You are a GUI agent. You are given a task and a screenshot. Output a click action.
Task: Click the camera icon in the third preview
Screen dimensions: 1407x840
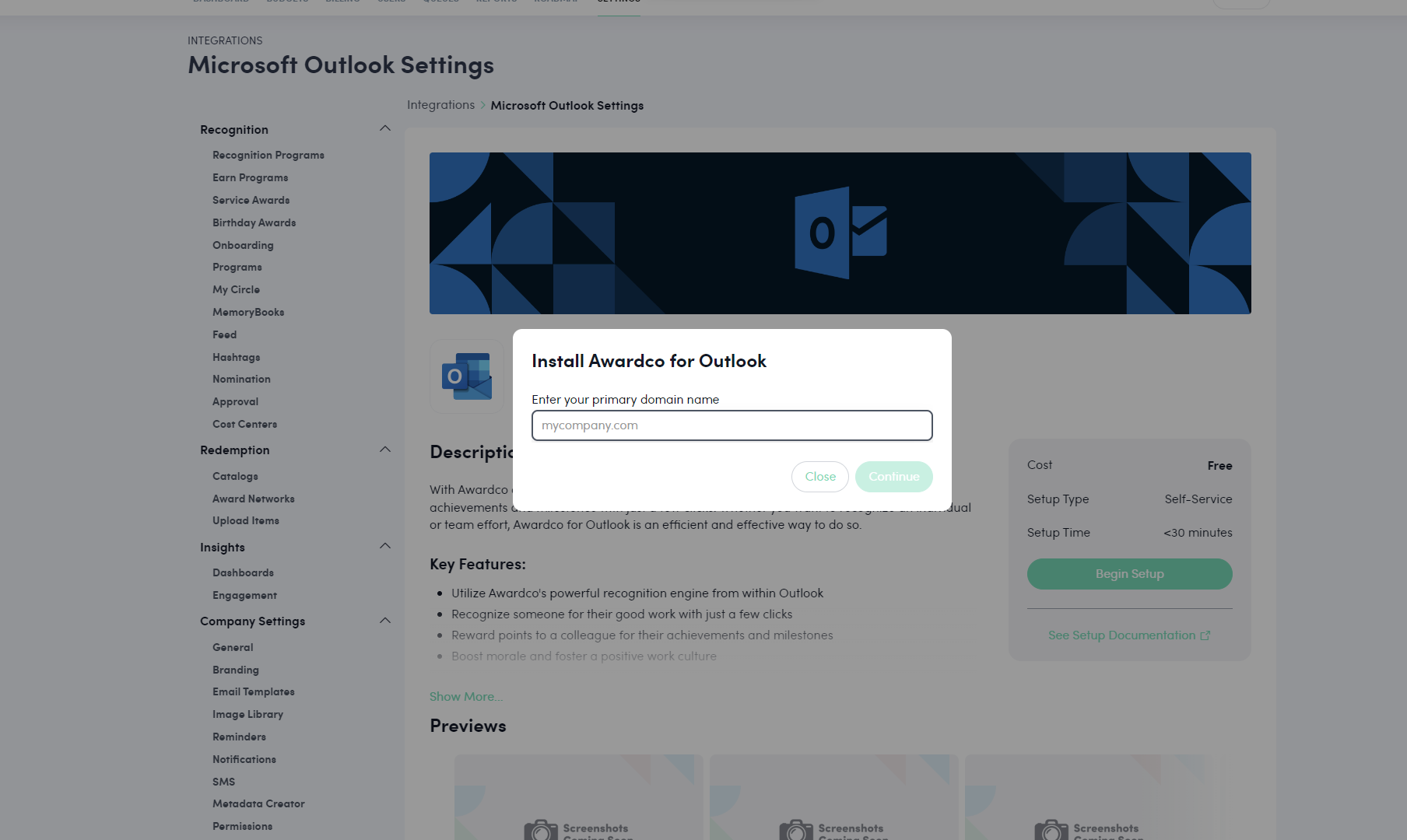pos(1051,830)
